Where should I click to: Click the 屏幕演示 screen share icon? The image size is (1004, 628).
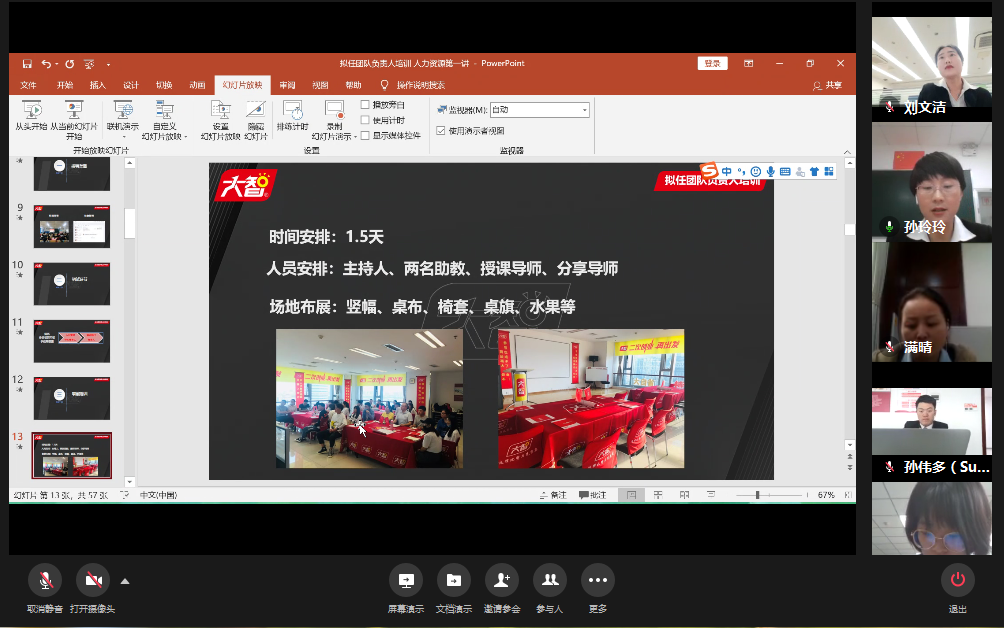pos(405,580)
